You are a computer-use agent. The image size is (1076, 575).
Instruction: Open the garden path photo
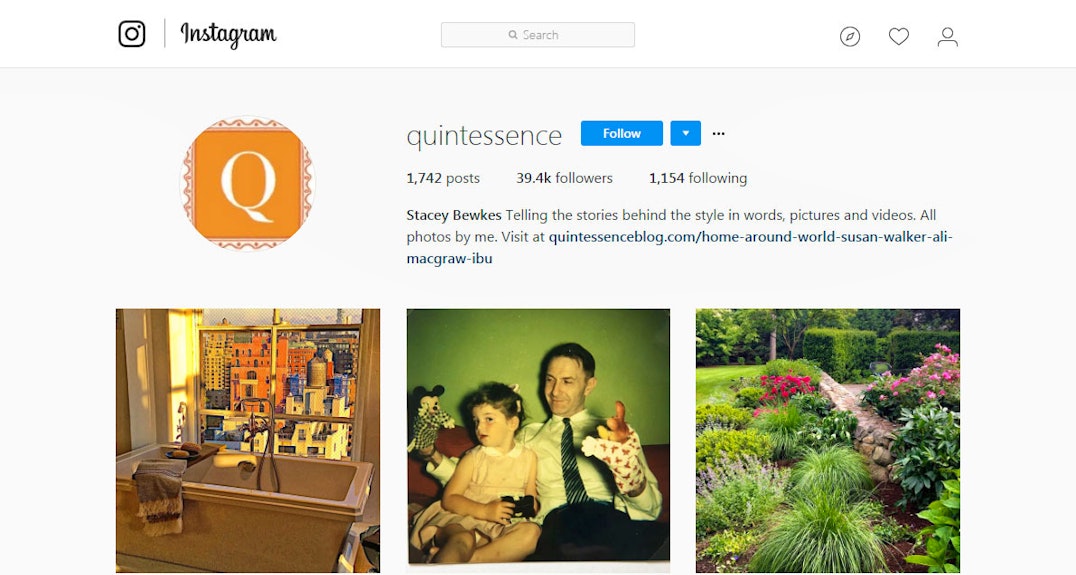[x=828, y=441]
